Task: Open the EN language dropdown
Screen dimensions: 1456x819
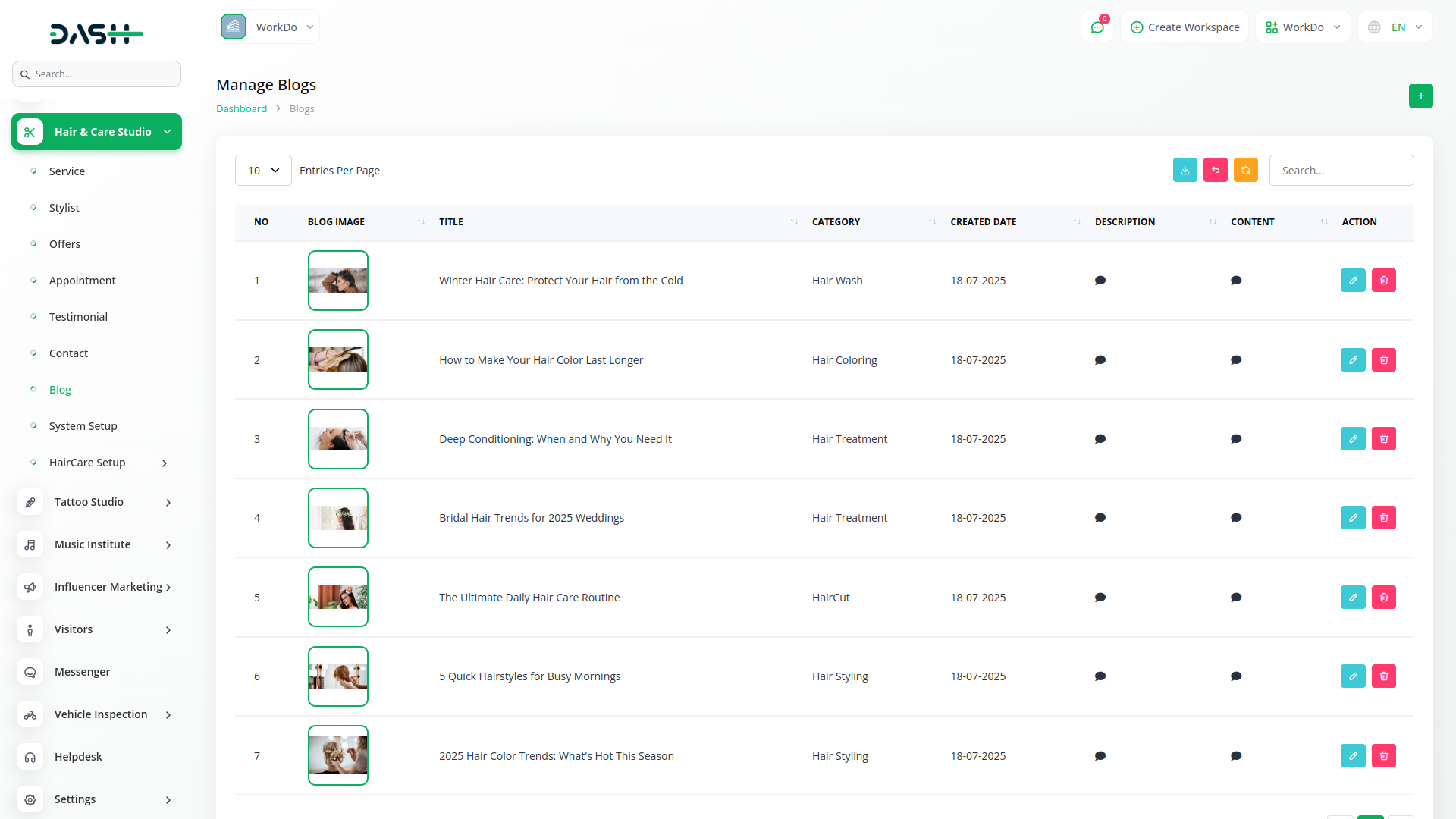Action: tap(1395, 27)
